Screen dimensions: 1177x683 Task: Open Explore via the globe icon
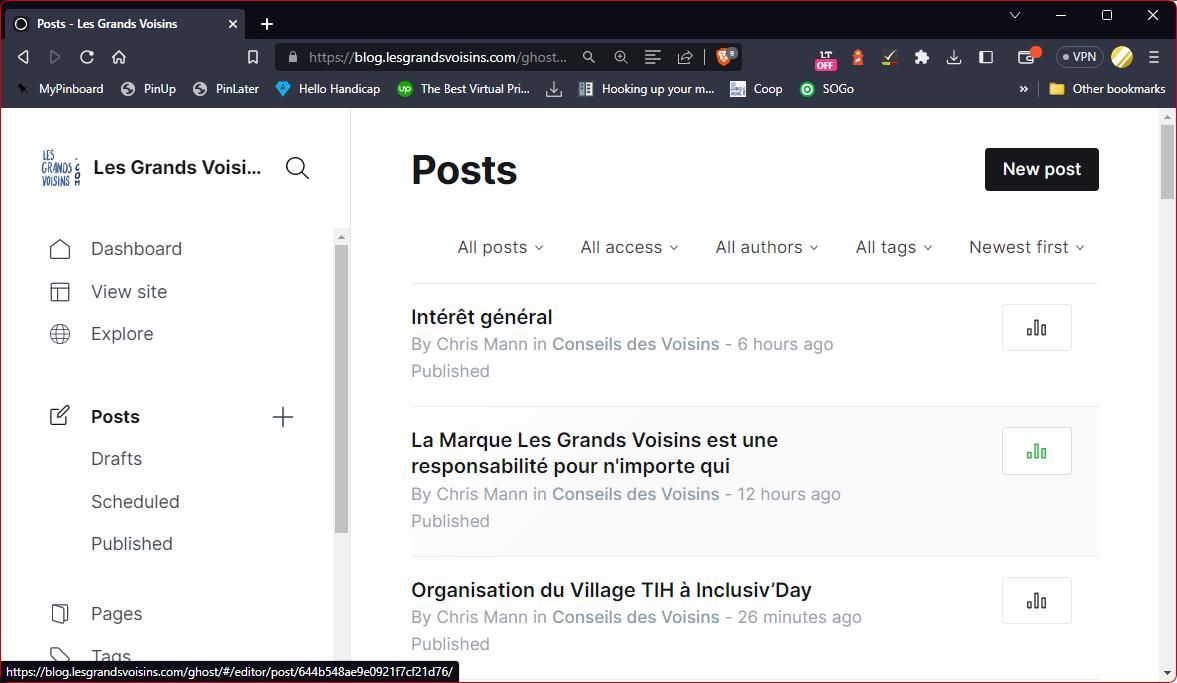click(60, 333)
